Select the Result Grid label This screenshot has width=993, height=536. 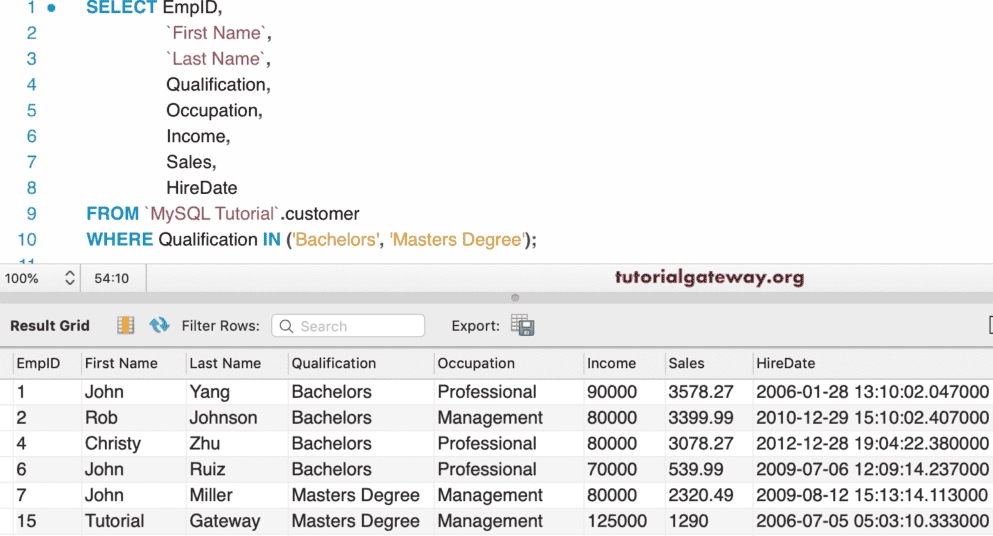click(50, 325)
